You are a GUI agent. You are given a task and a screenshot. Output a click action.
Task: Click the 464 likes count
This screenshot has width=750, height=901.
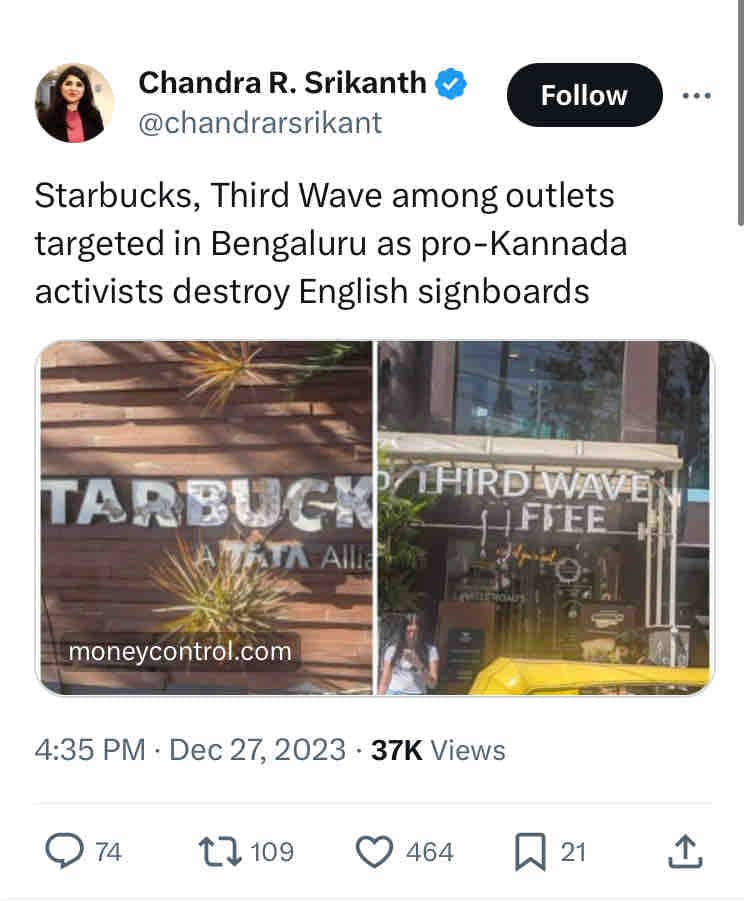pyautogui.click(x=430, y=852)
